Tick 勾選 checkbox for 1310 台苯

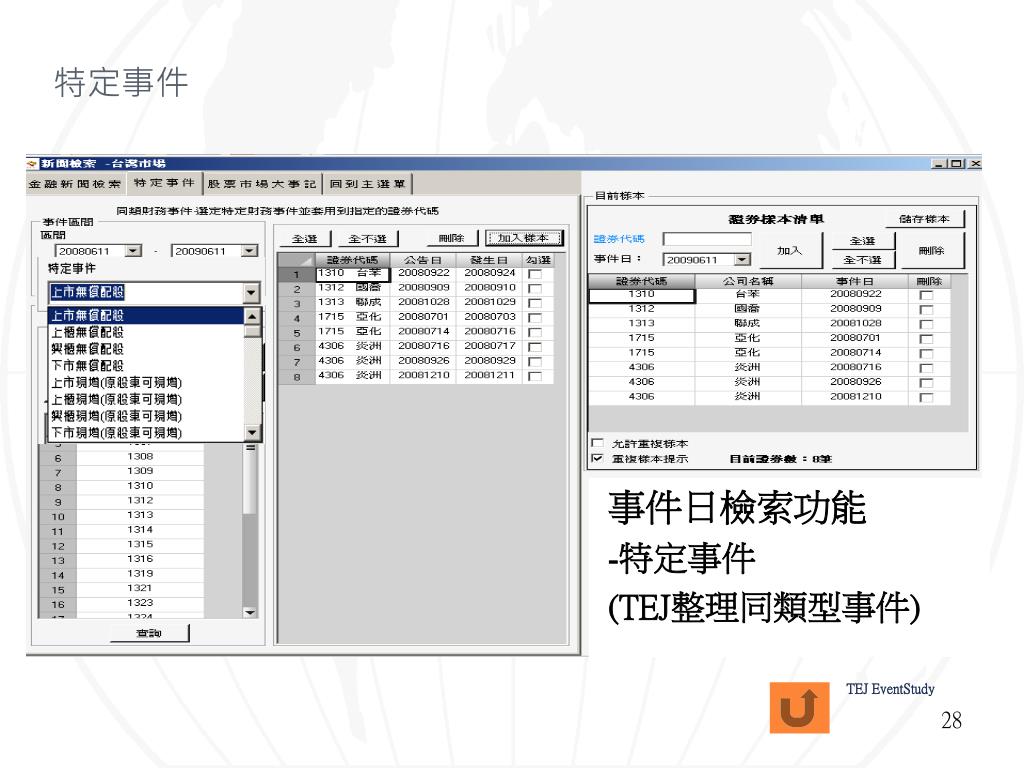535,274
